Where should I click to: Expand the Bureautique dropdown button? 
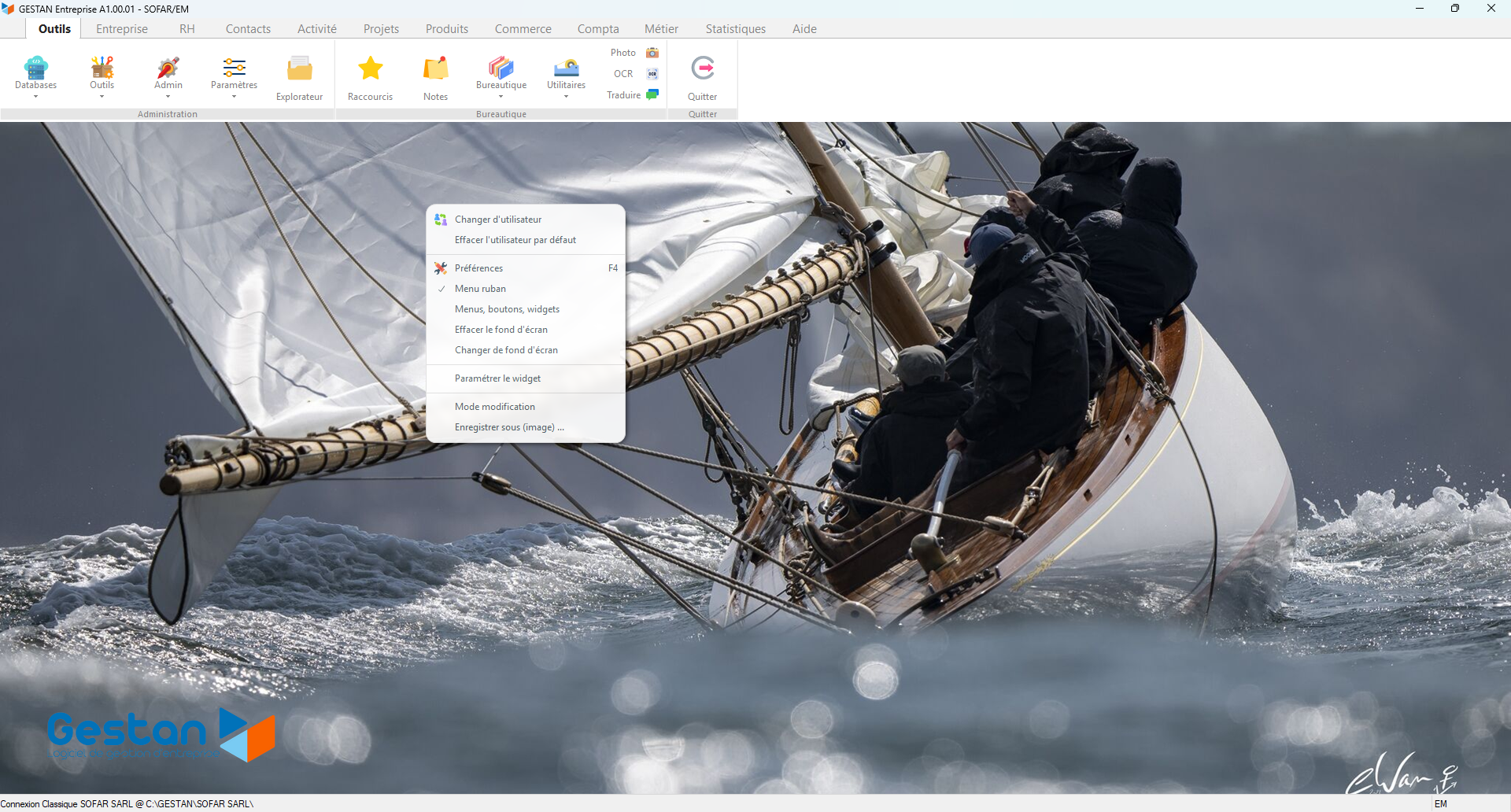point(501,97)
